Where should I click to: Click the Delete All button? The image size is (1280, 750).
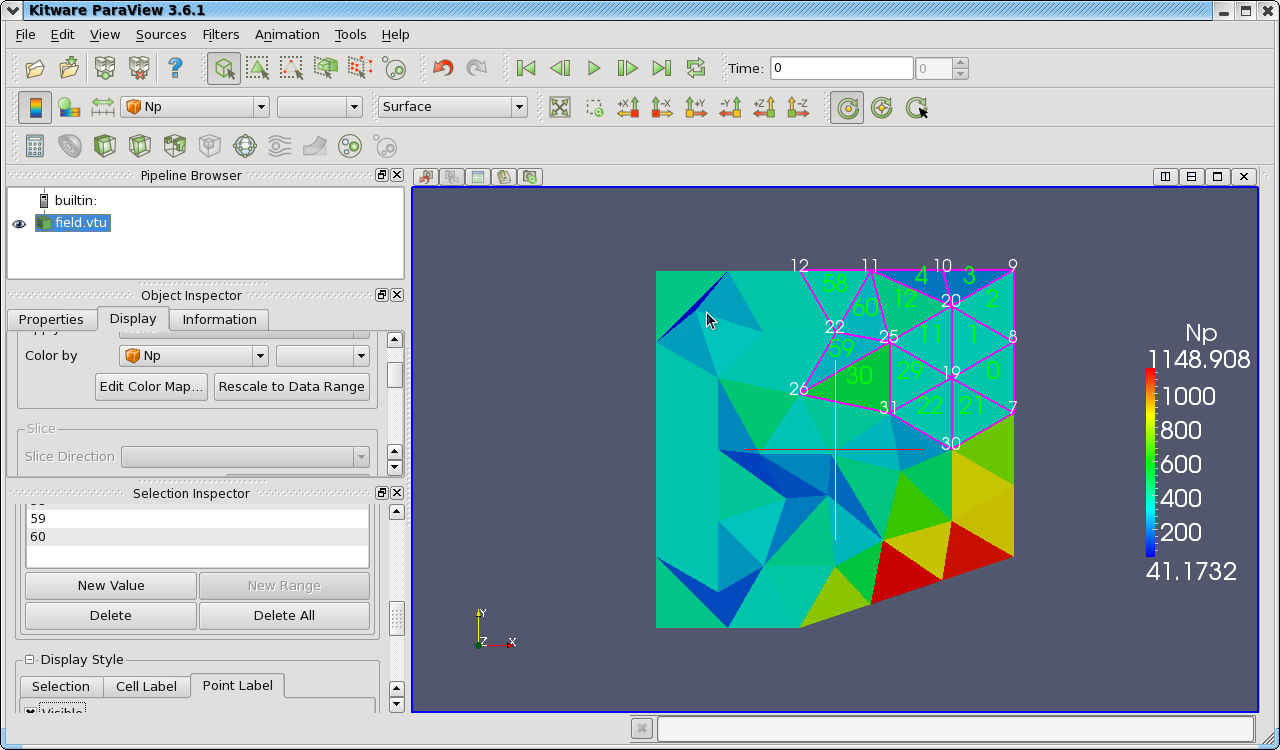(284, 616)
